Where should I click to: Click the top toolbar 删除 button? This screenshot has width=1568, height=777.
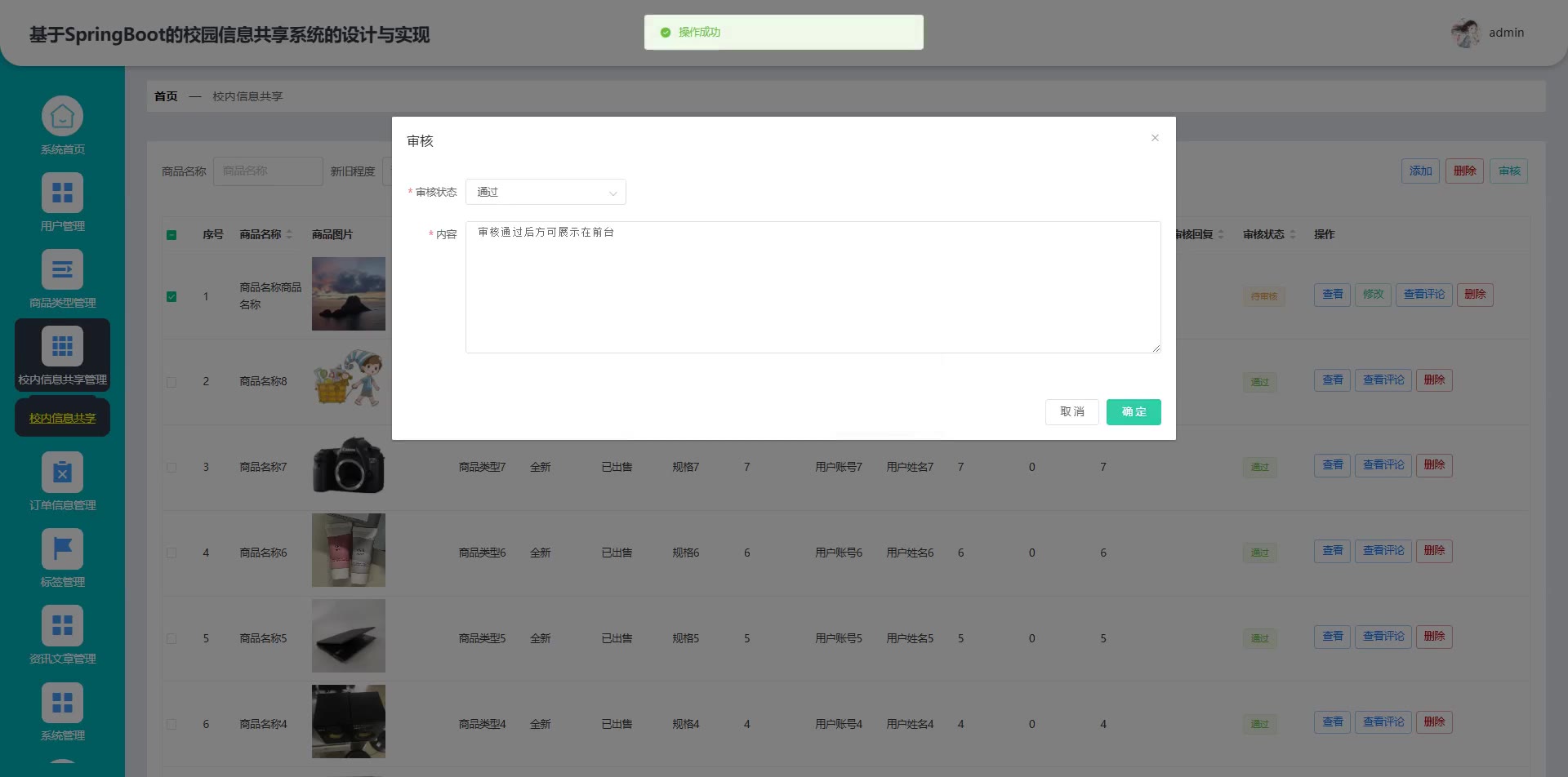tap(1464, 171)
